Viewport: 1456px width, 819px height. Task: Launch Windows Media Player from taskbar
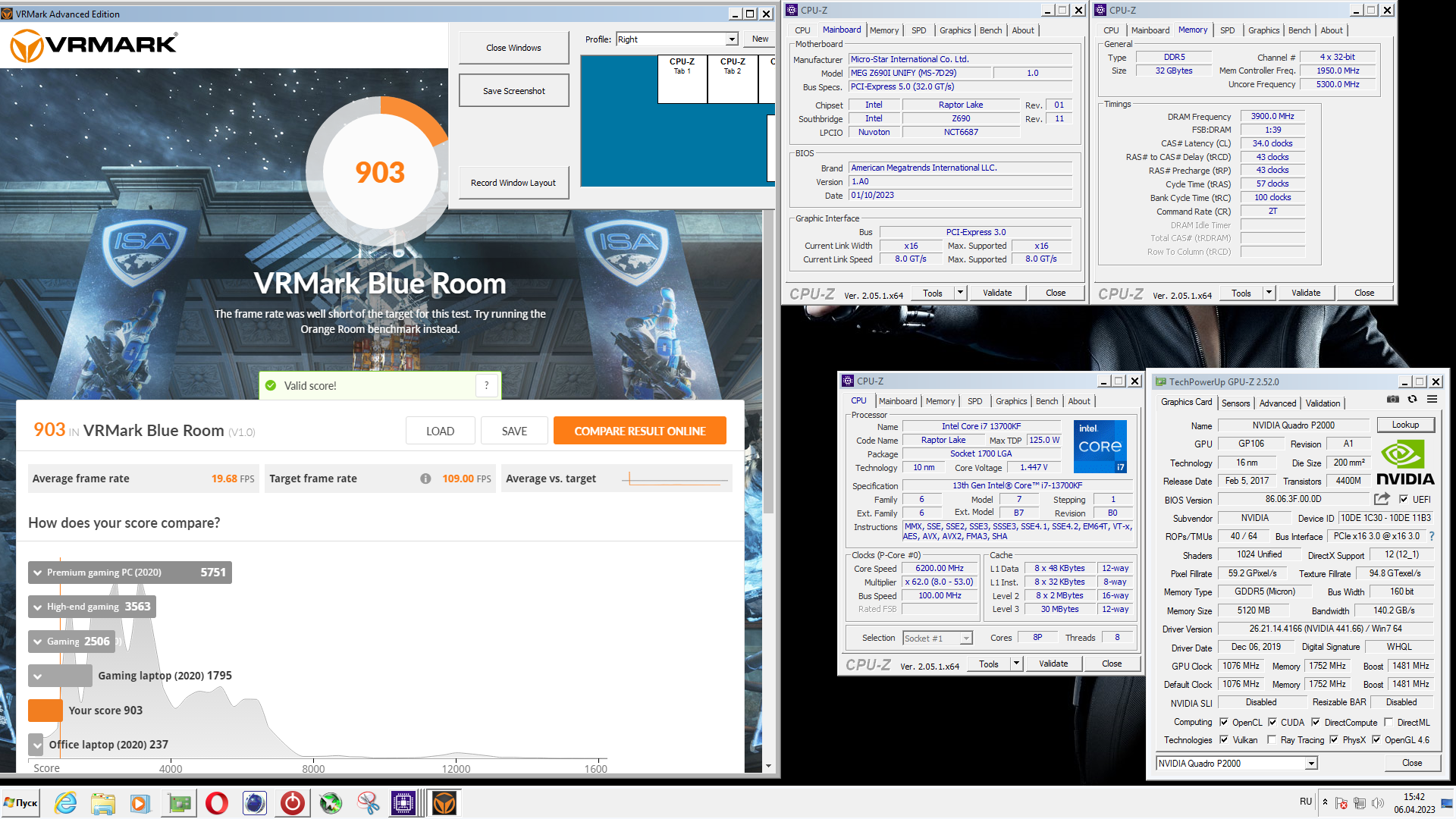click(x=140, y=803)
